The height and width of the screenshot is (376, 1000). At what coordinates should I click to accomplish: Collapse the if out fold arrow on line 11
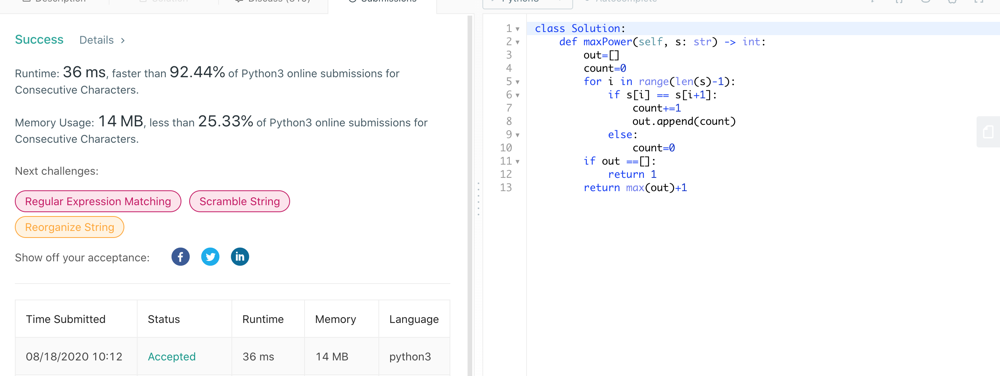[x=517, y=161]
